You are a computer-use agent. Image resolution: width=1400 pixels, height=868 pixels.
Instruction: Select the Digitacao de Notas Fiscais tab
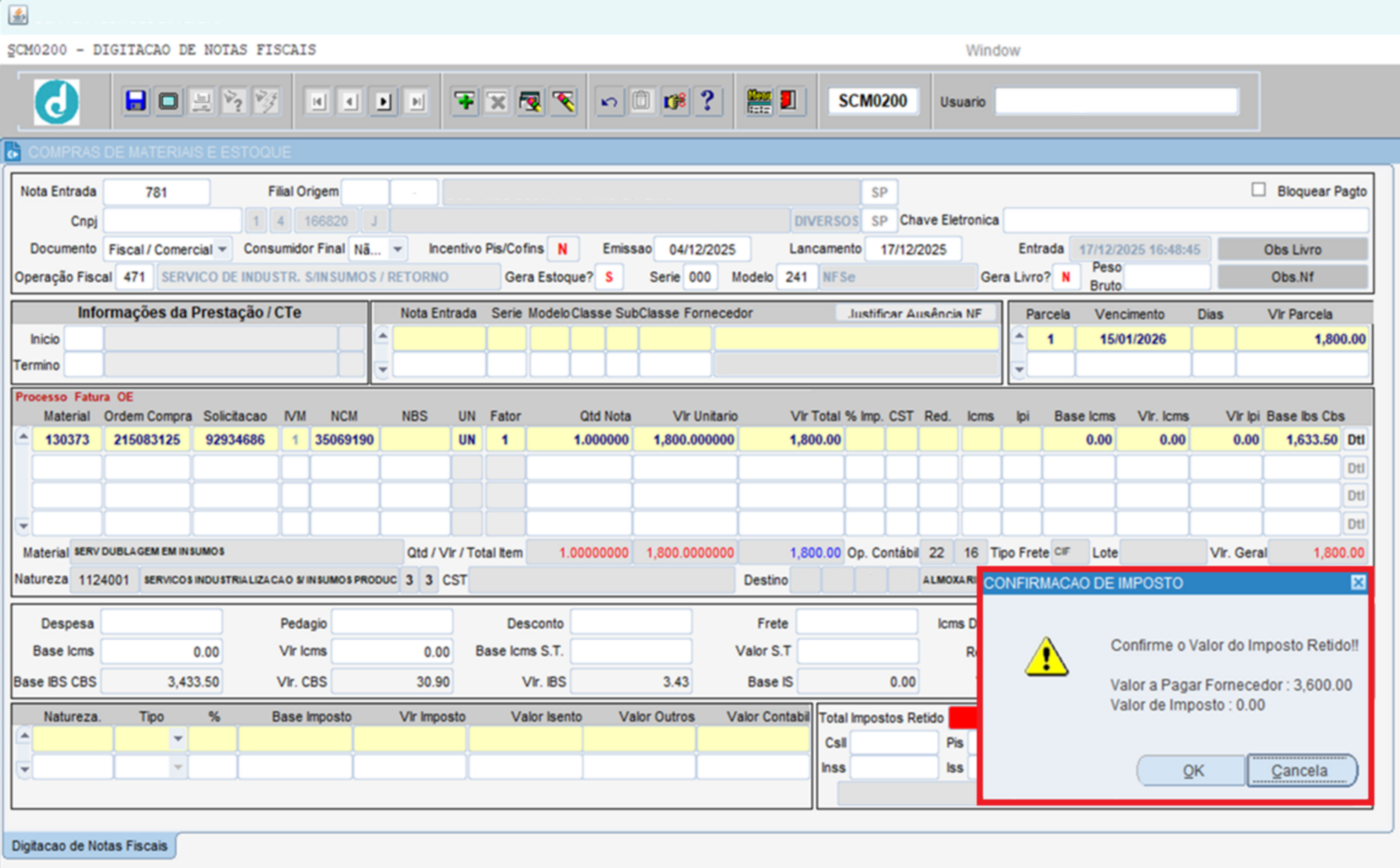tap(89, 846)
